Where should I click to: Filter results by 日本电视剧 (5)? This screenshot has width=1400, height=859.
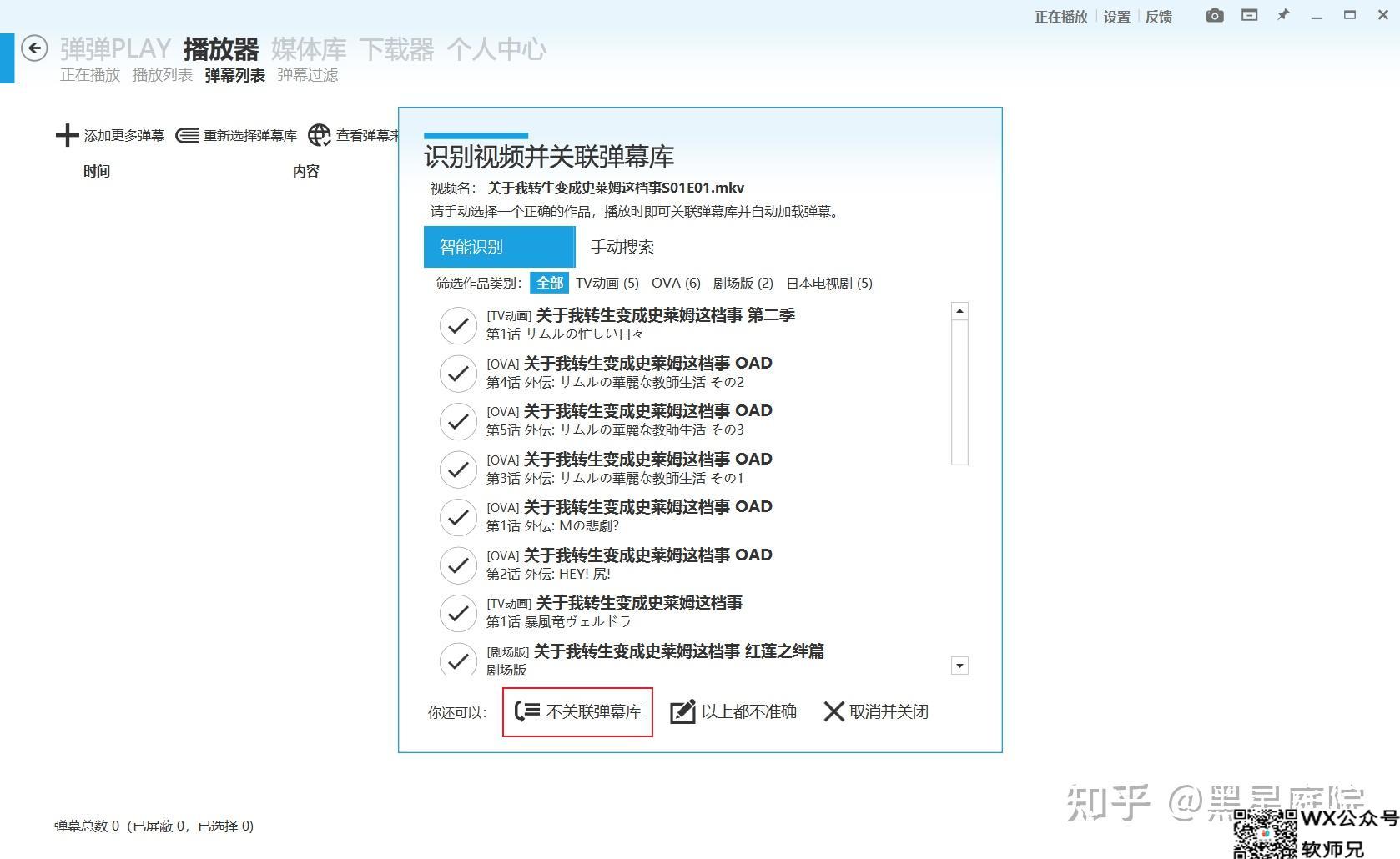tap(829, 283)
